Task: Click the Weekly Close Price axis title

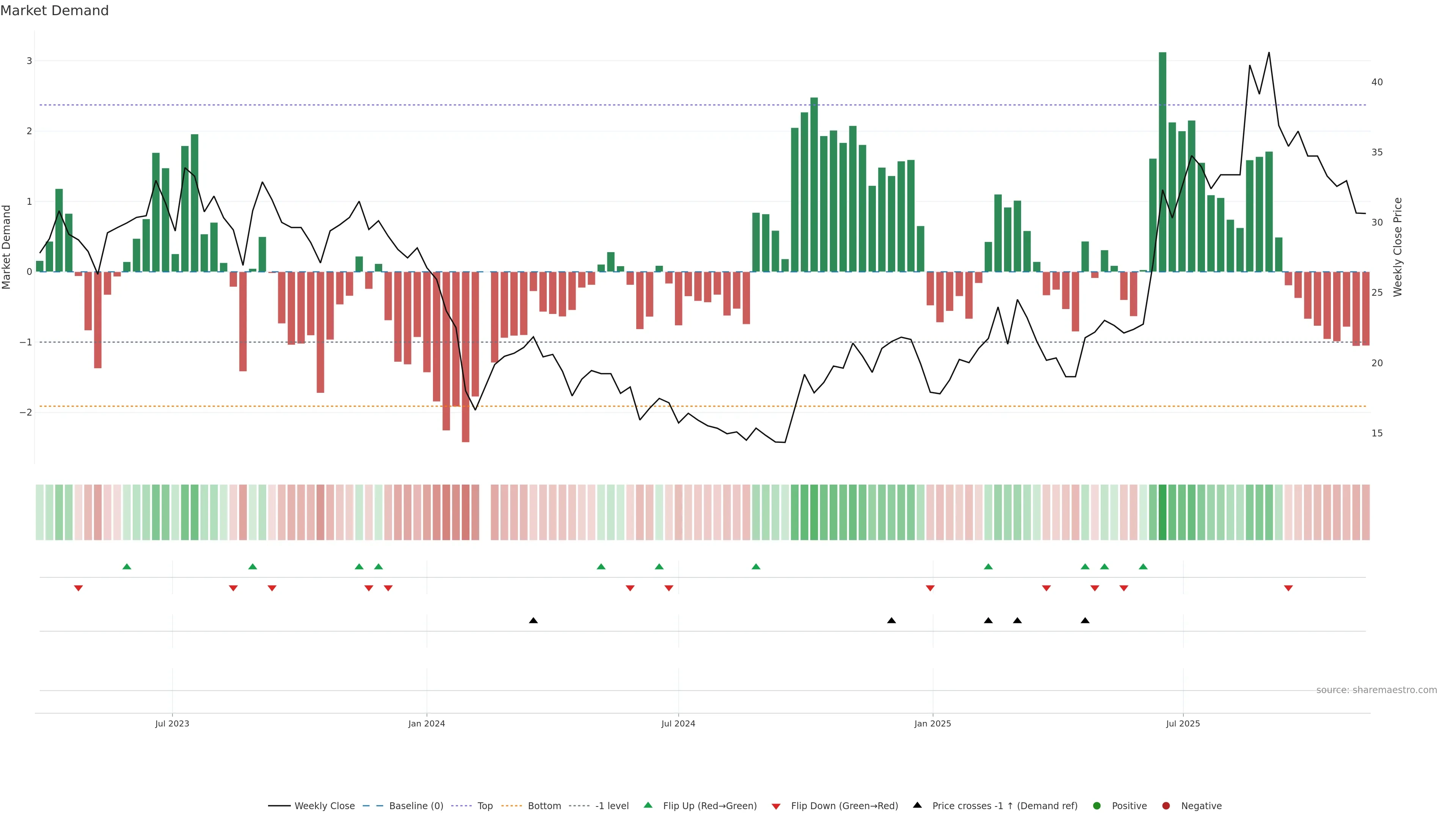Action: coord(1398,247)
